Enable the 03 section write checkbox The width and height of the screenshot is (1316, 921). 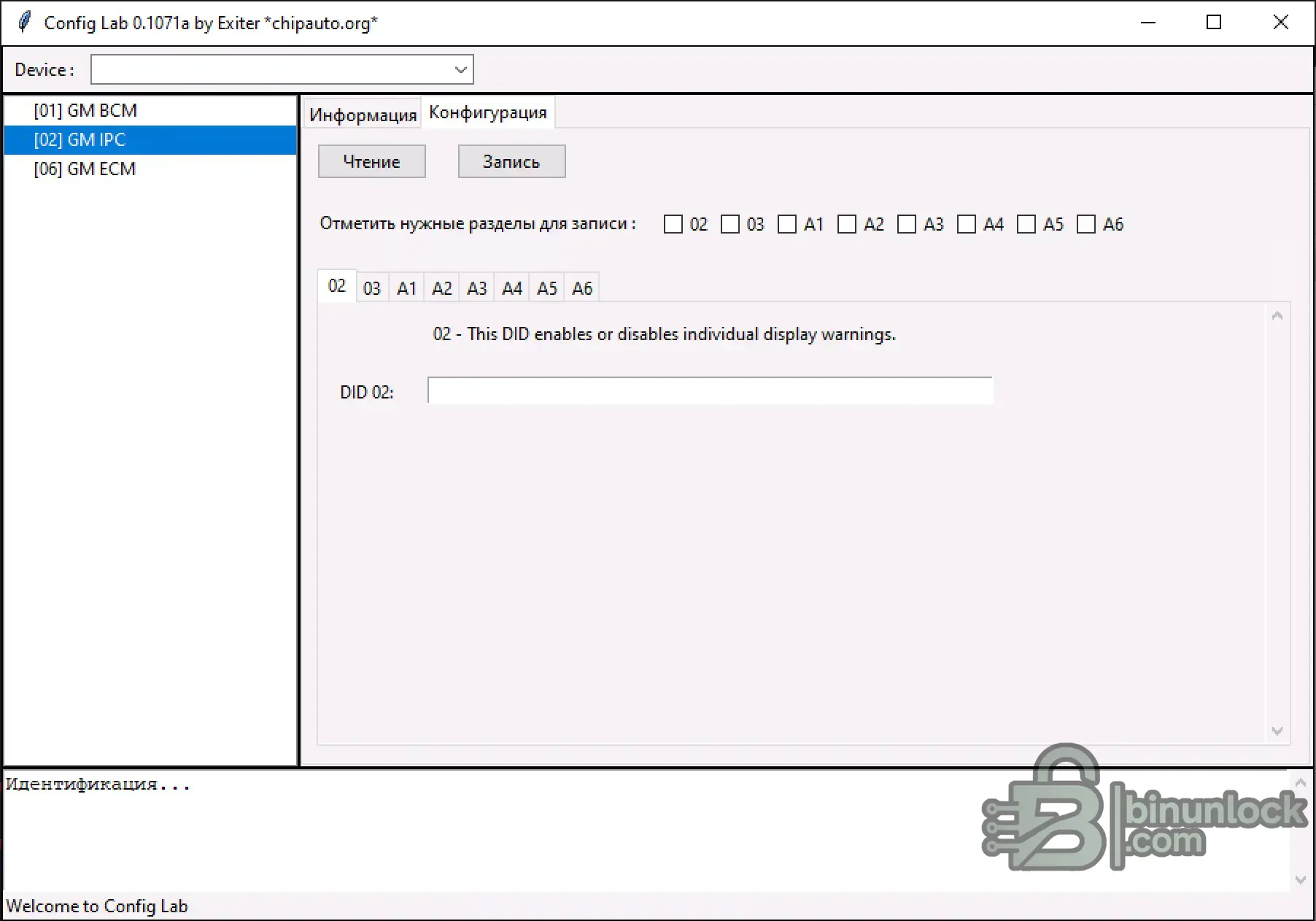click(730, 224)
